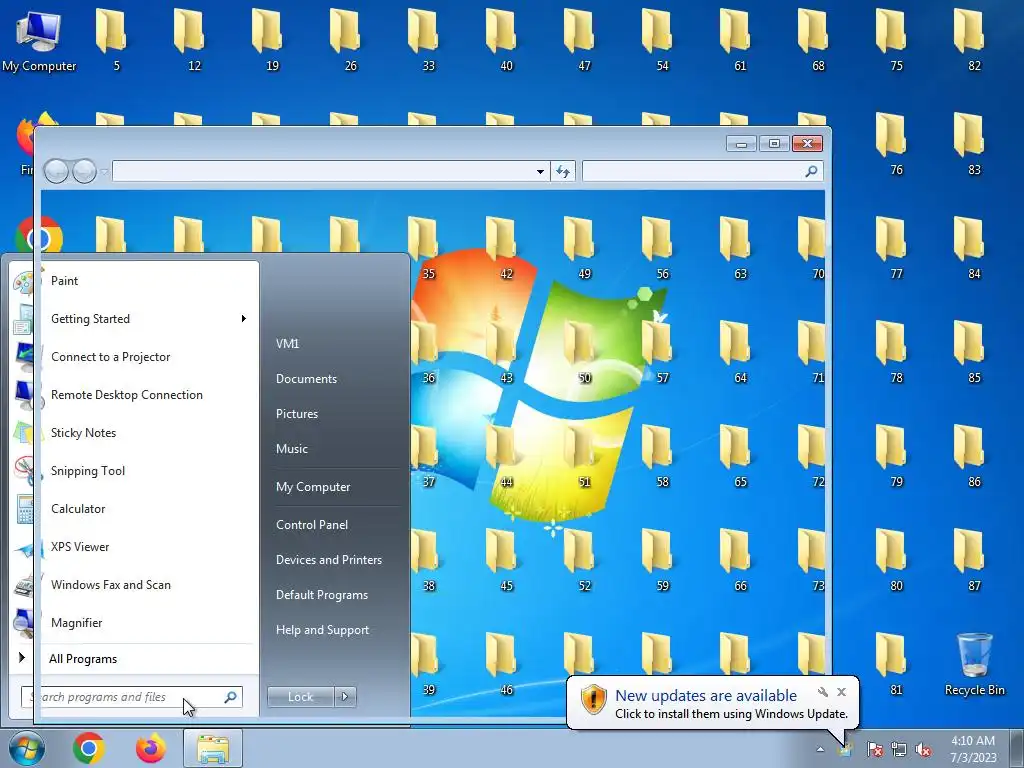Select desktop folder 85
The height and width of the screenshot is (768, 1024).
(970, 352)
